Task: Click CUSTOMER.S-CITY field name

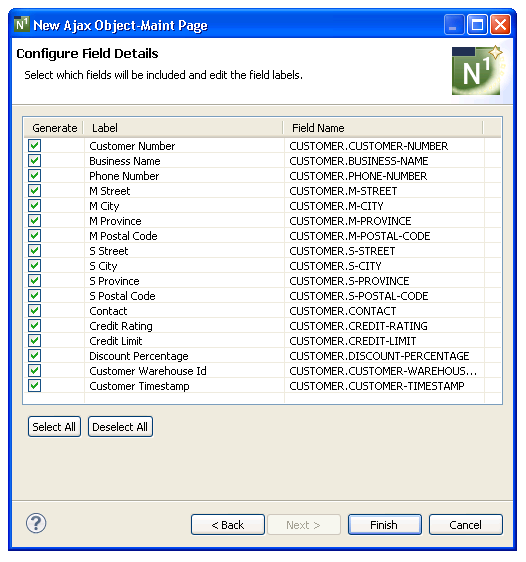Action: [x=335, y=267]
